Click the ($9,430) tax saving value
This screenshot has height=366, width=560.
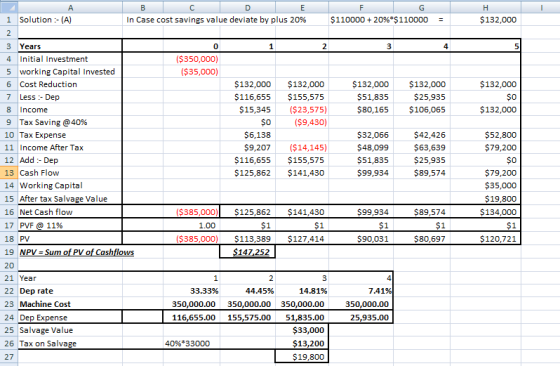(310, 122)
